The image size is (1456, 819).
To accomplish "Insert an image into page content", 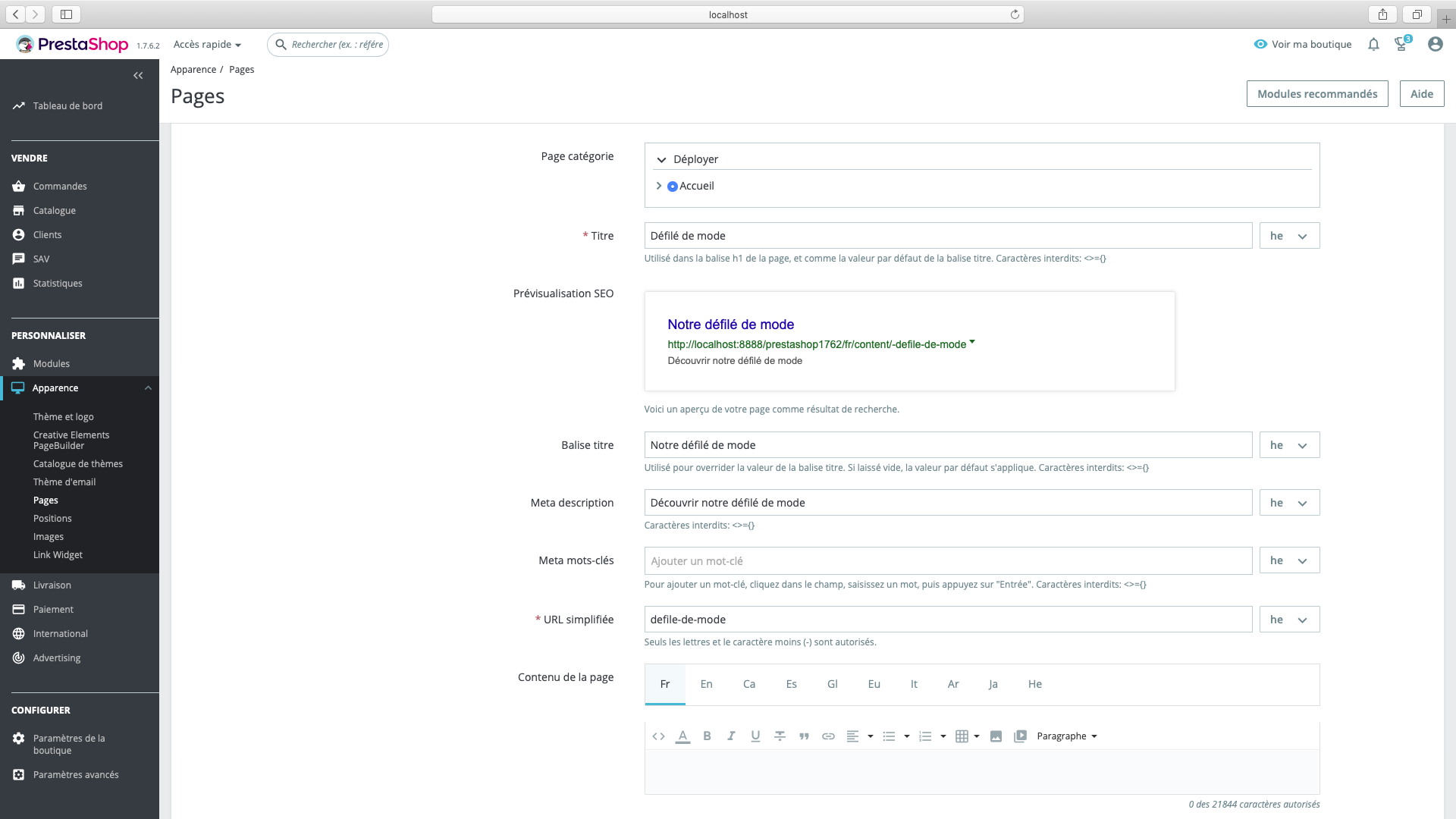I will pyautogui.click(x=996, y=736).
